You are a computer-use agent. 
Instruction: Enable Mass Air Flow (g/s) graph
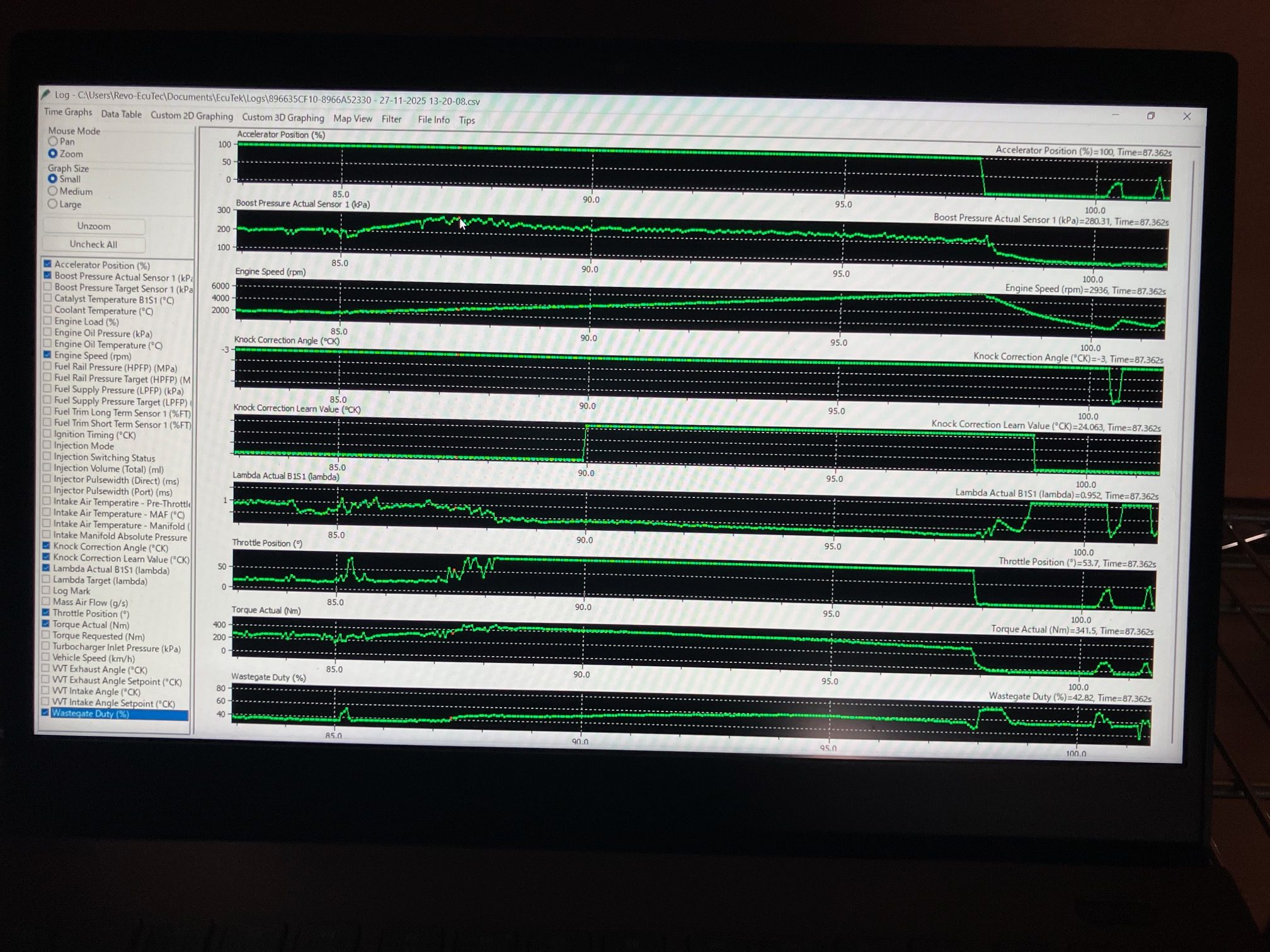(46, 601)
